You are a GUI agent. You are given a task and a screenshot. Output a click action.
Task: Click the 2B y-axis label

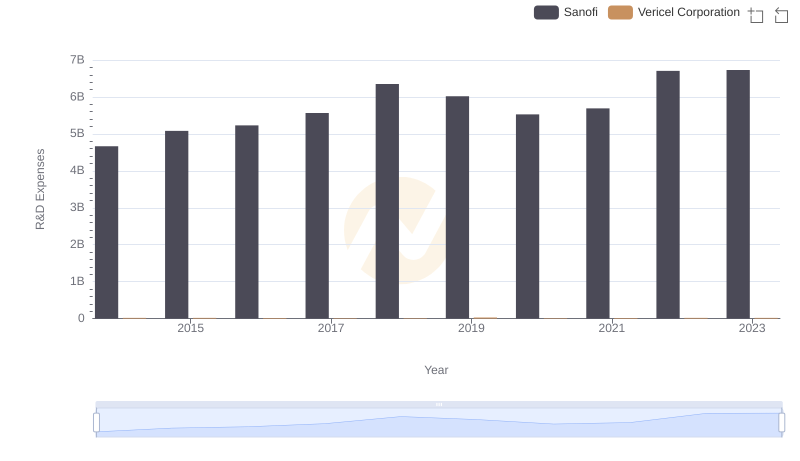click(77, 244)
